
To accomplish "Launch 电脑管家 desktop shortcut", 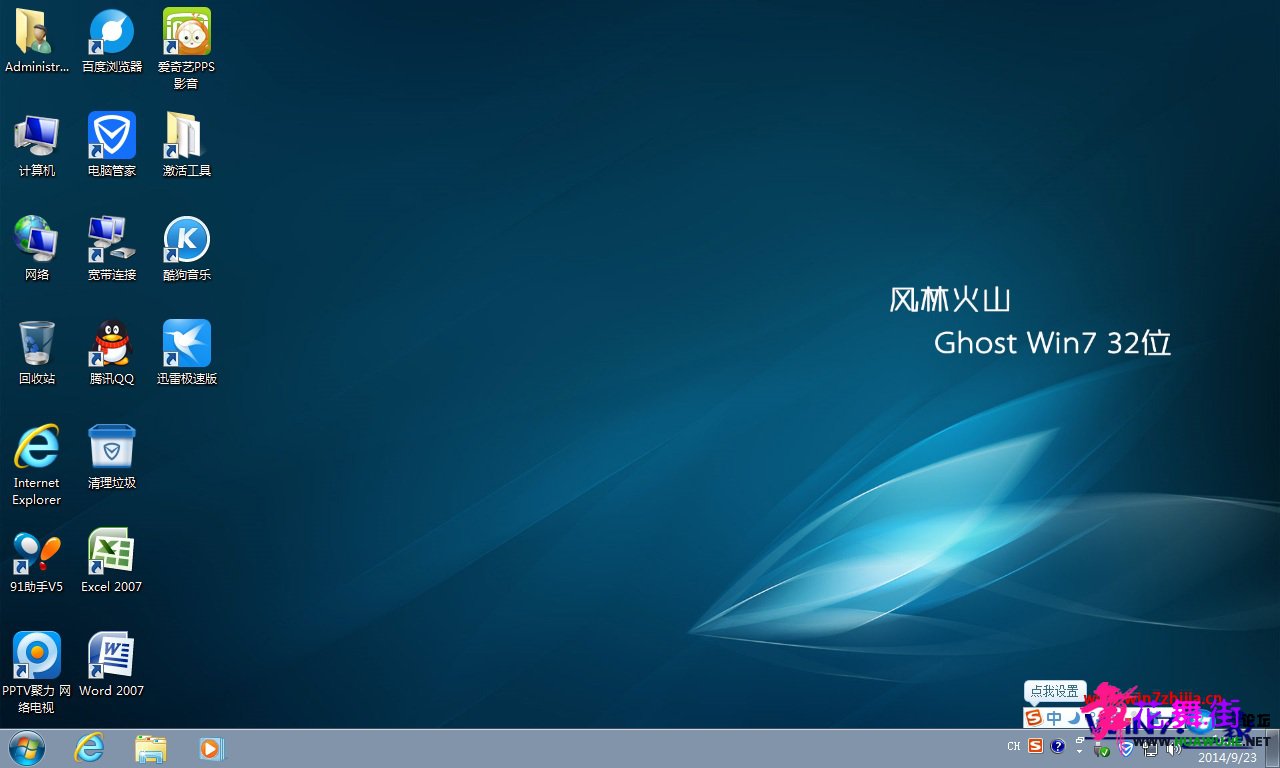I will pyautogui.click(x=112, y=145).
